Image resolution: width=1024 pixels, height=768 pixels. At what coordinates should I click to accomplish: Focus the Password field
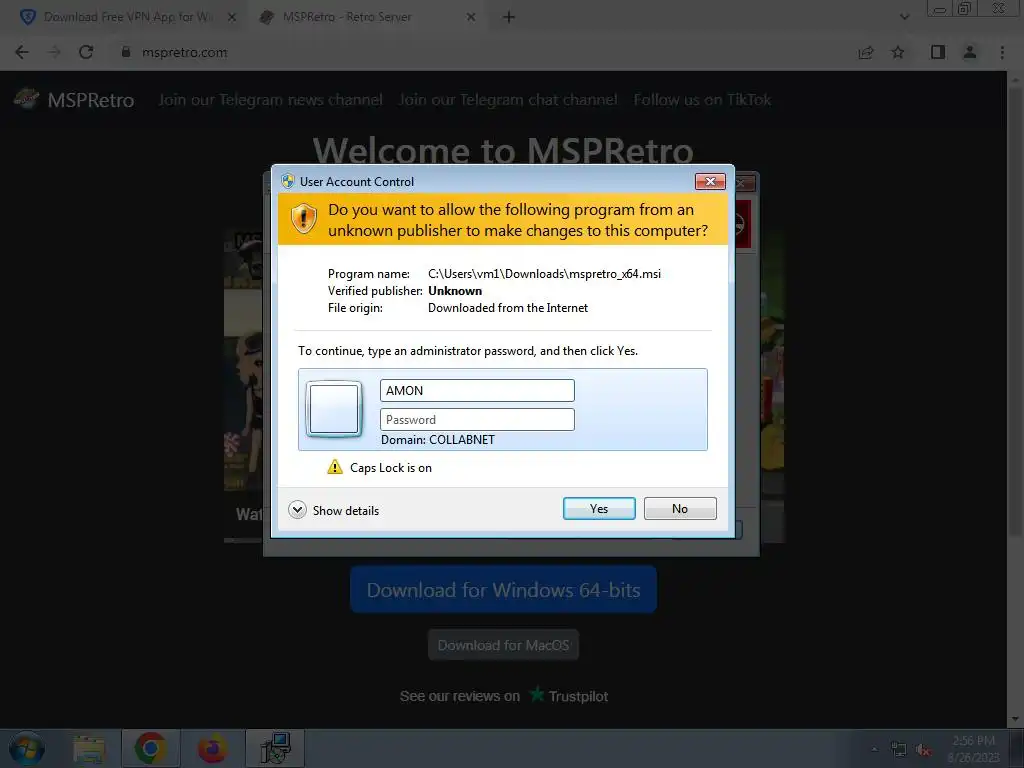point(477,419)
